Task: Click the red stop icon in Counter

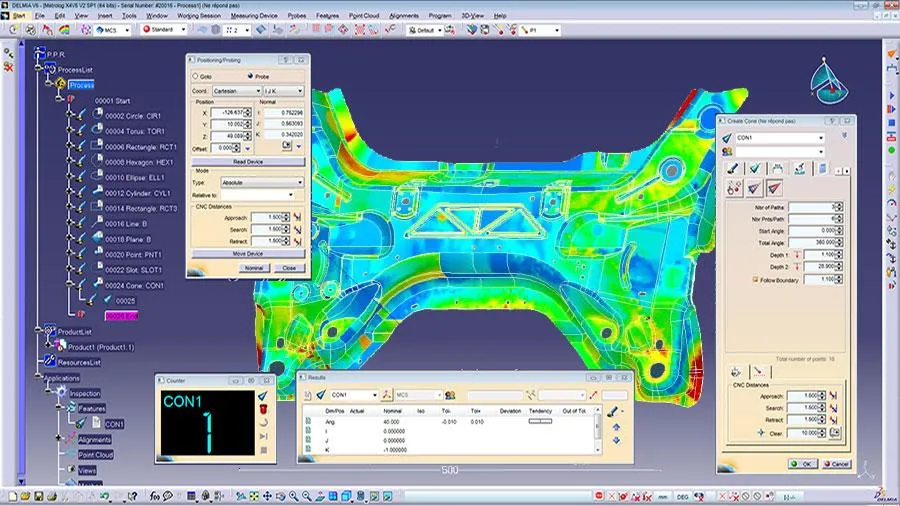Action: 262,410
